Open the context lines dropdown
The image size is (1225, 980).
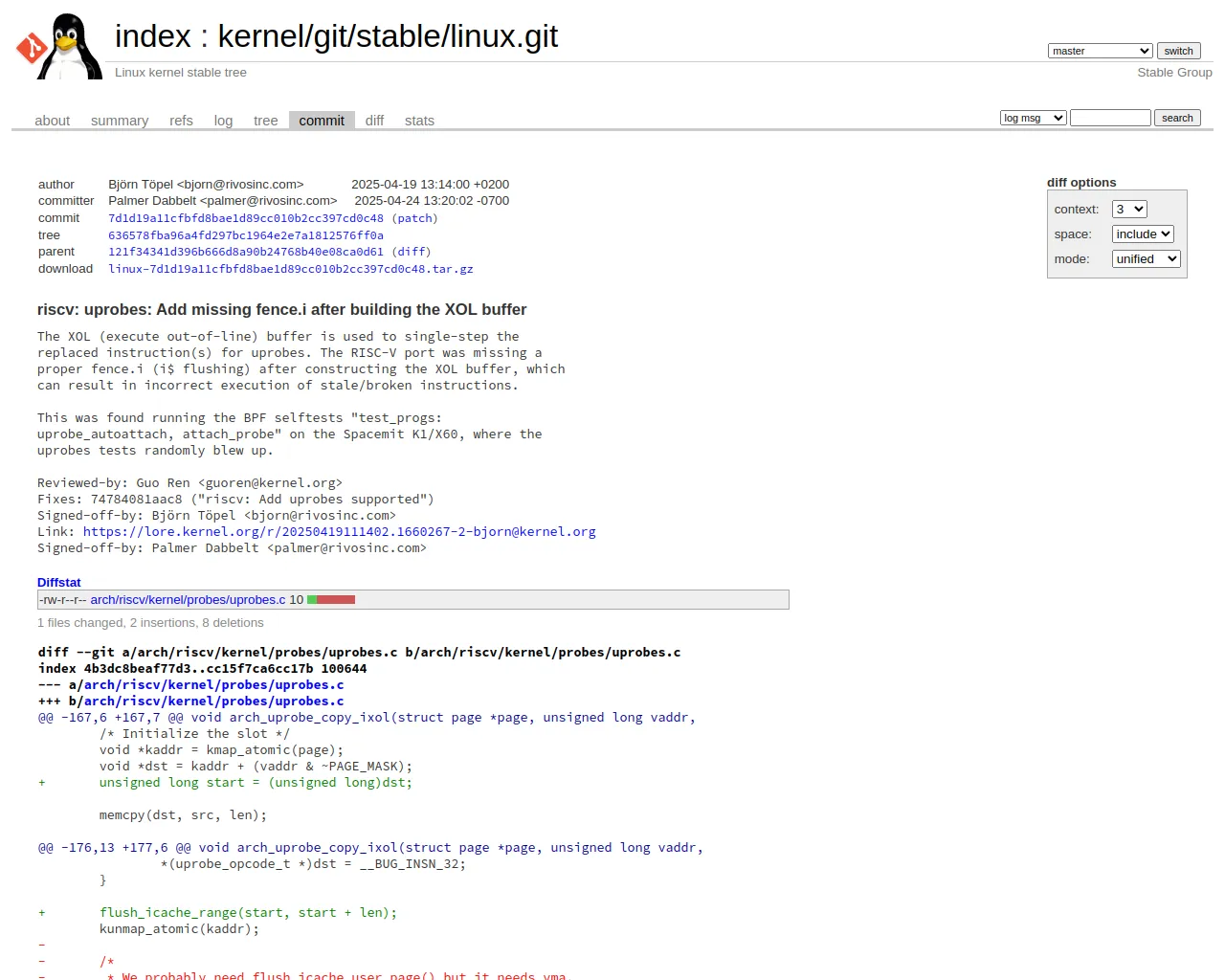[1129, 209]
